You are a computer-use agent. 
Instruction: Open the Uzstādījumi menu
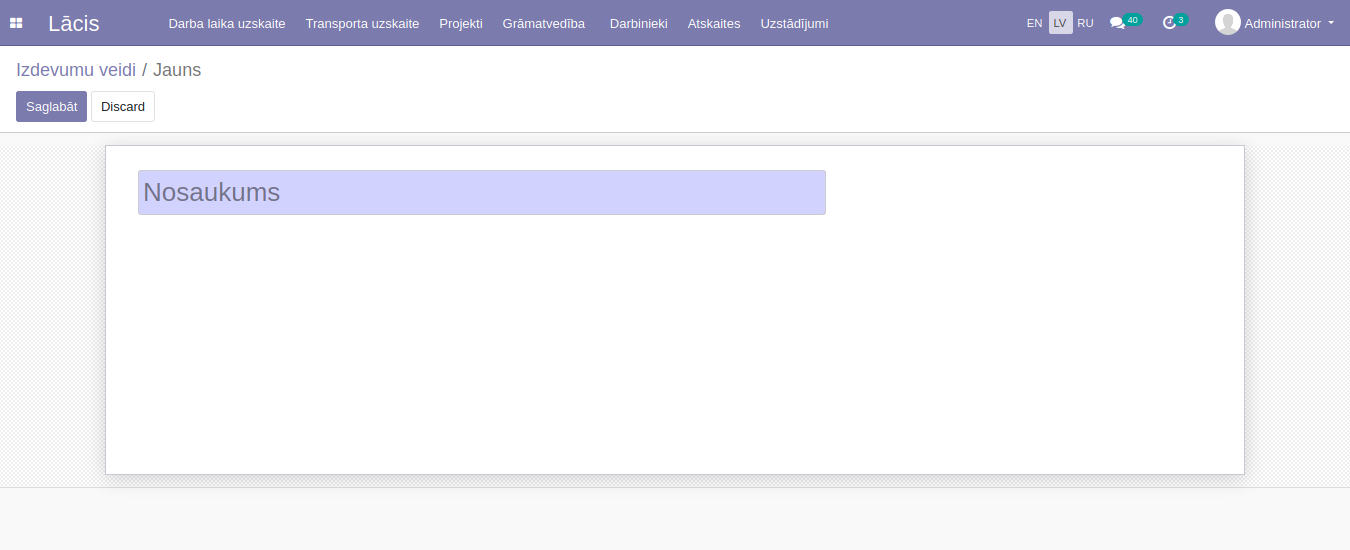(x=794, y=23)
